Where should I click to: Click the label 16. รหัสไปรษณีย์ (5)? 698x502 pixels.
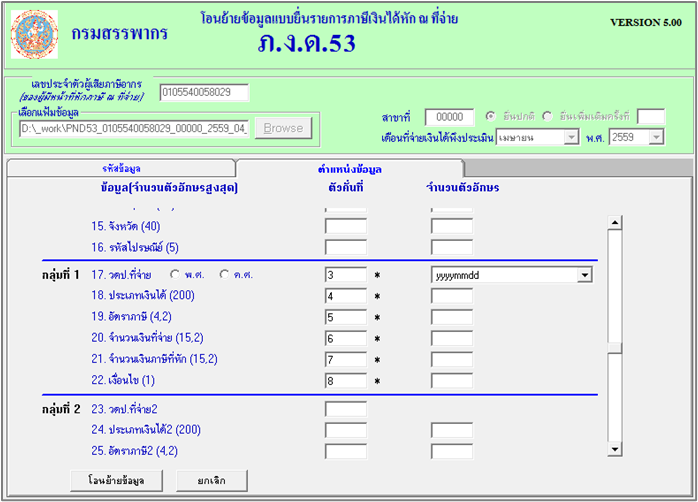coord(135,247)
